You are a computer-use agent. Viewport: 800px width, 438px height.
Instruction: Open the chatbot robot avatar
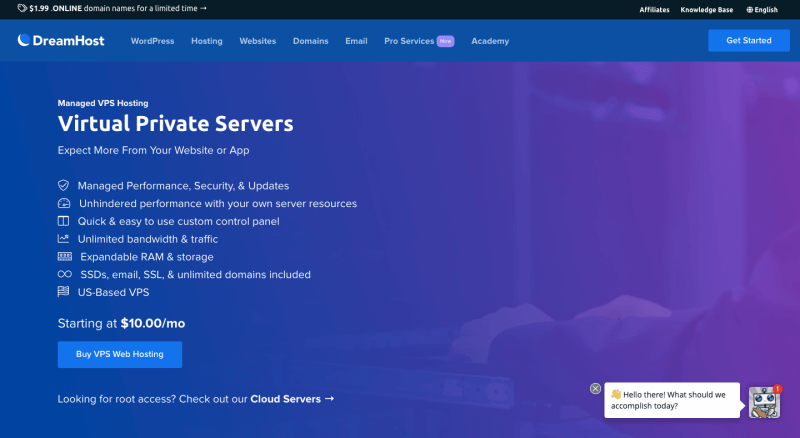764,402
